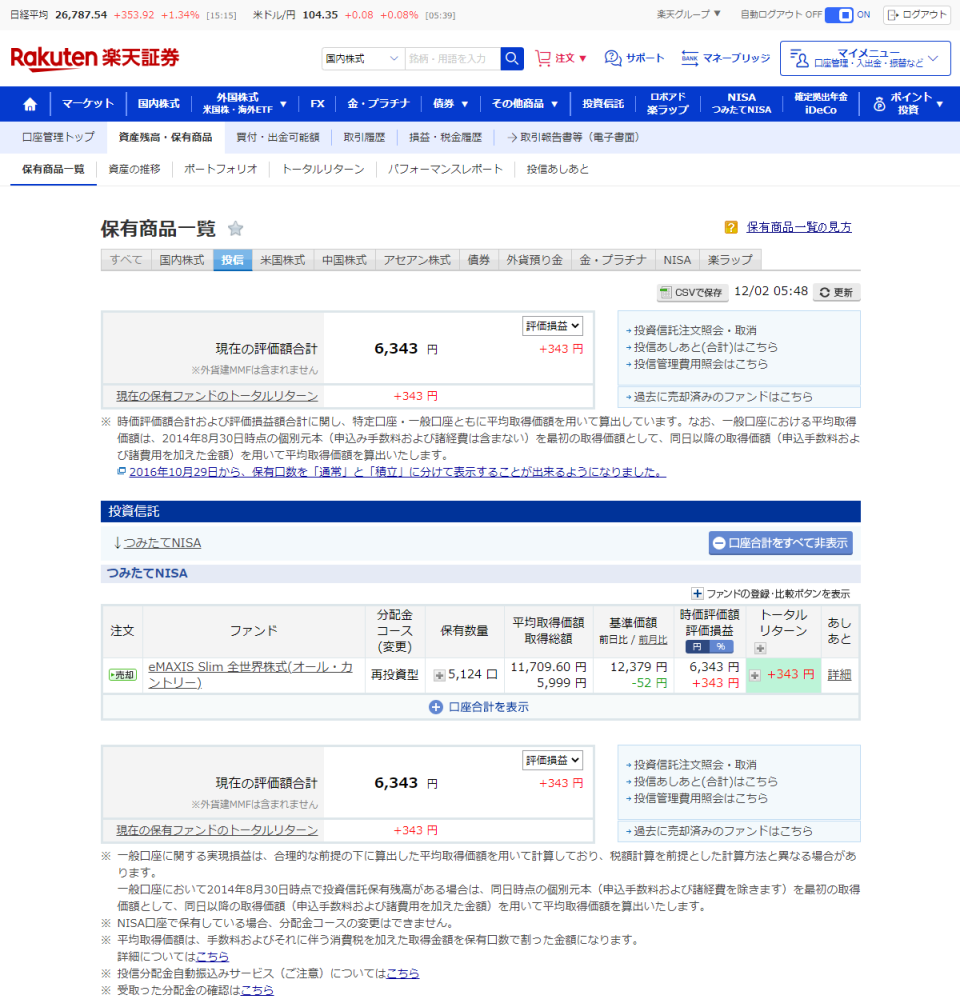Open マネーブリッジ bank link

[725, 58]
